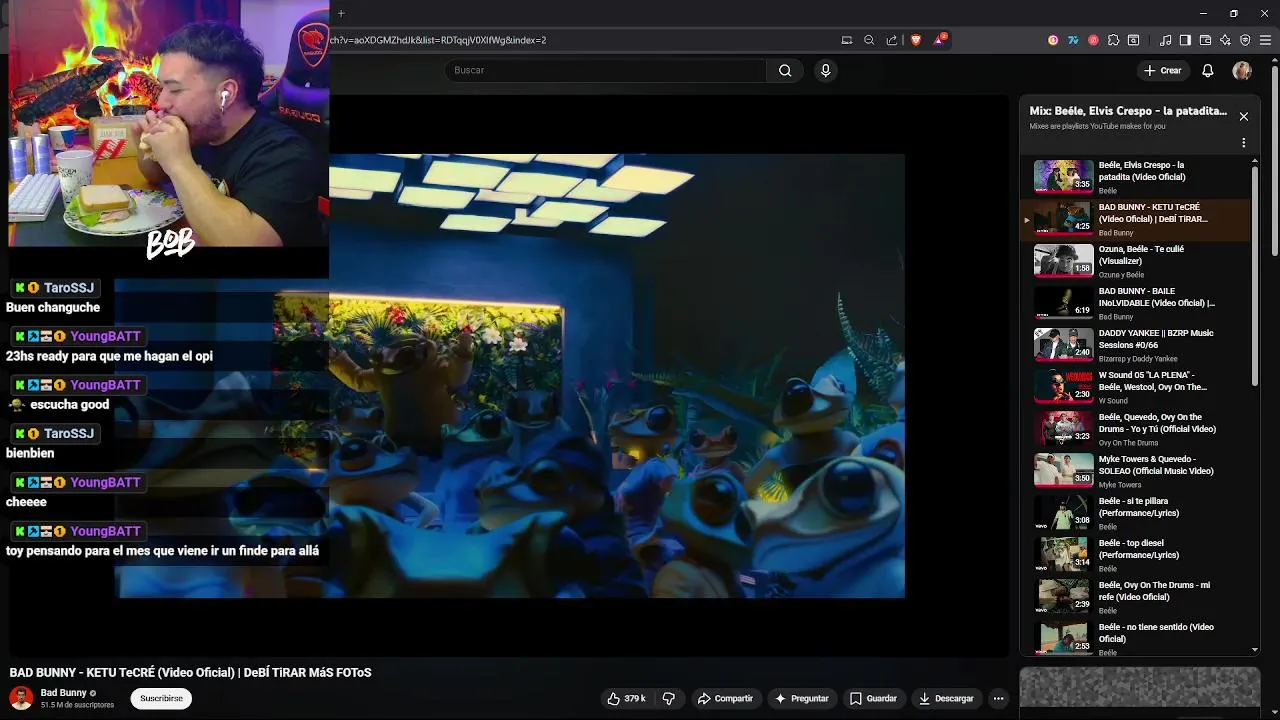
Task: Select Ozuna, Beéle - Te culié playlist item
Action: click(x=1136, y=261)
